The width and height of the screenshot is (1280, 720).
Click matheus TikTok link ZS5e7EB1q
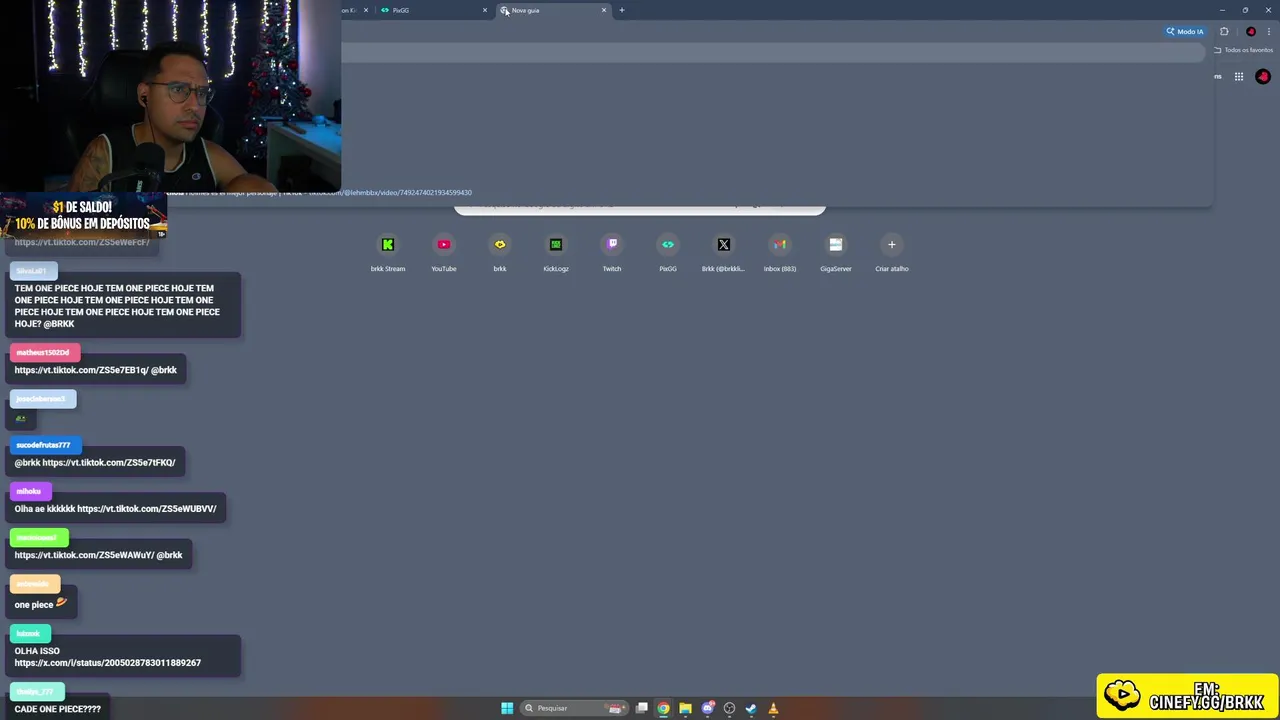(x=81, y=370)
